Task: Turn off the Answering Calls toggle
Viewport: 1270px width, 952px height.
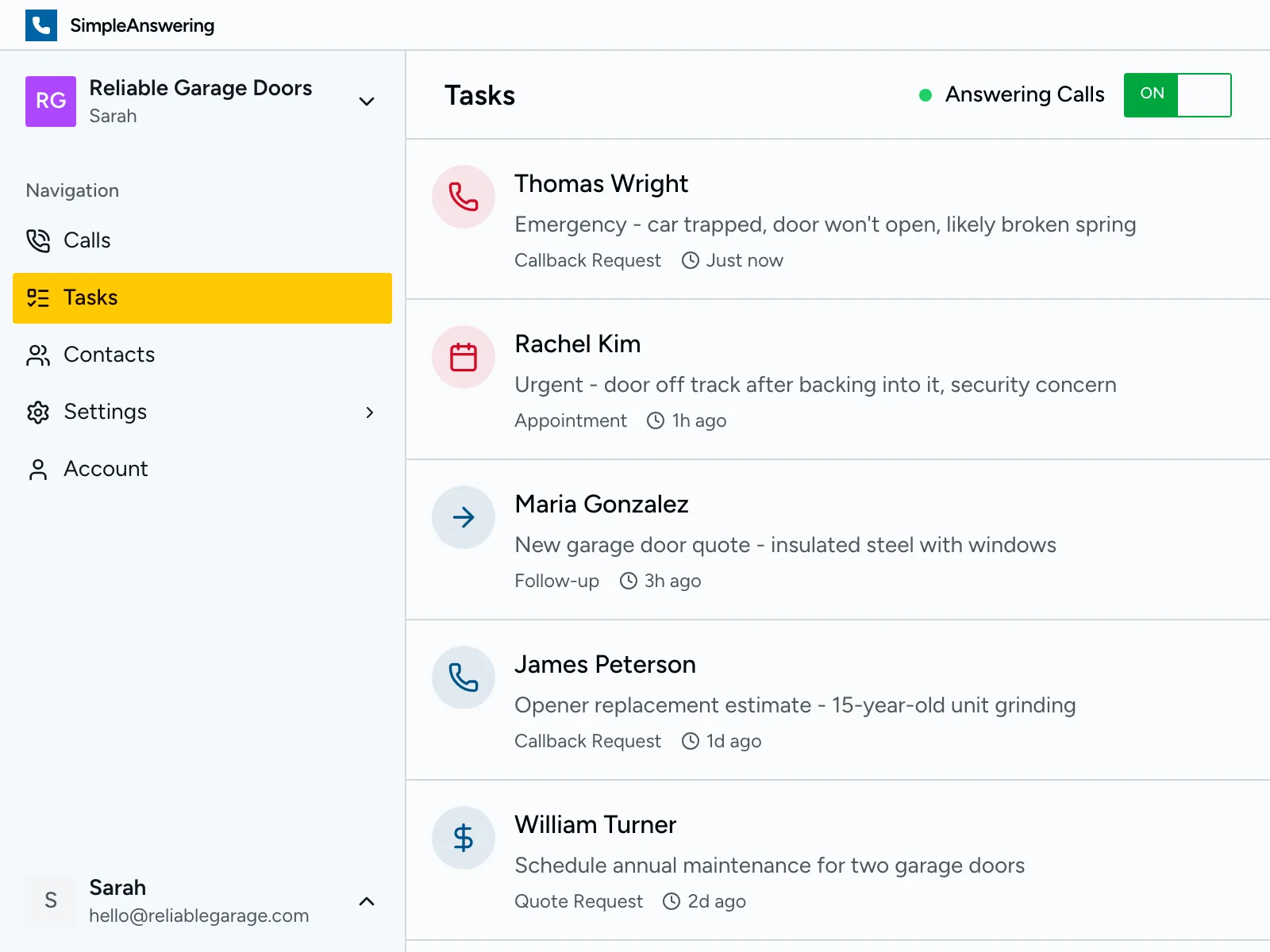Action: 1177,94
